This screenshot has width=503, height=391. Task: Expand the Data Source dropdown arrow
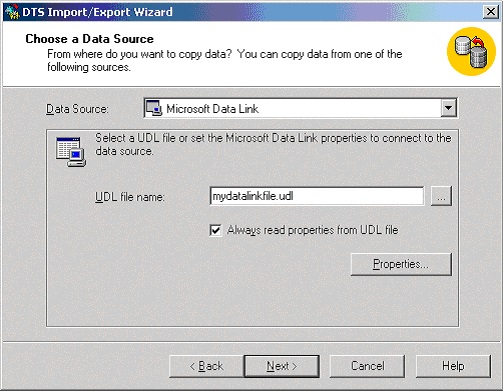pyautogui.click(x=448, y=108)
